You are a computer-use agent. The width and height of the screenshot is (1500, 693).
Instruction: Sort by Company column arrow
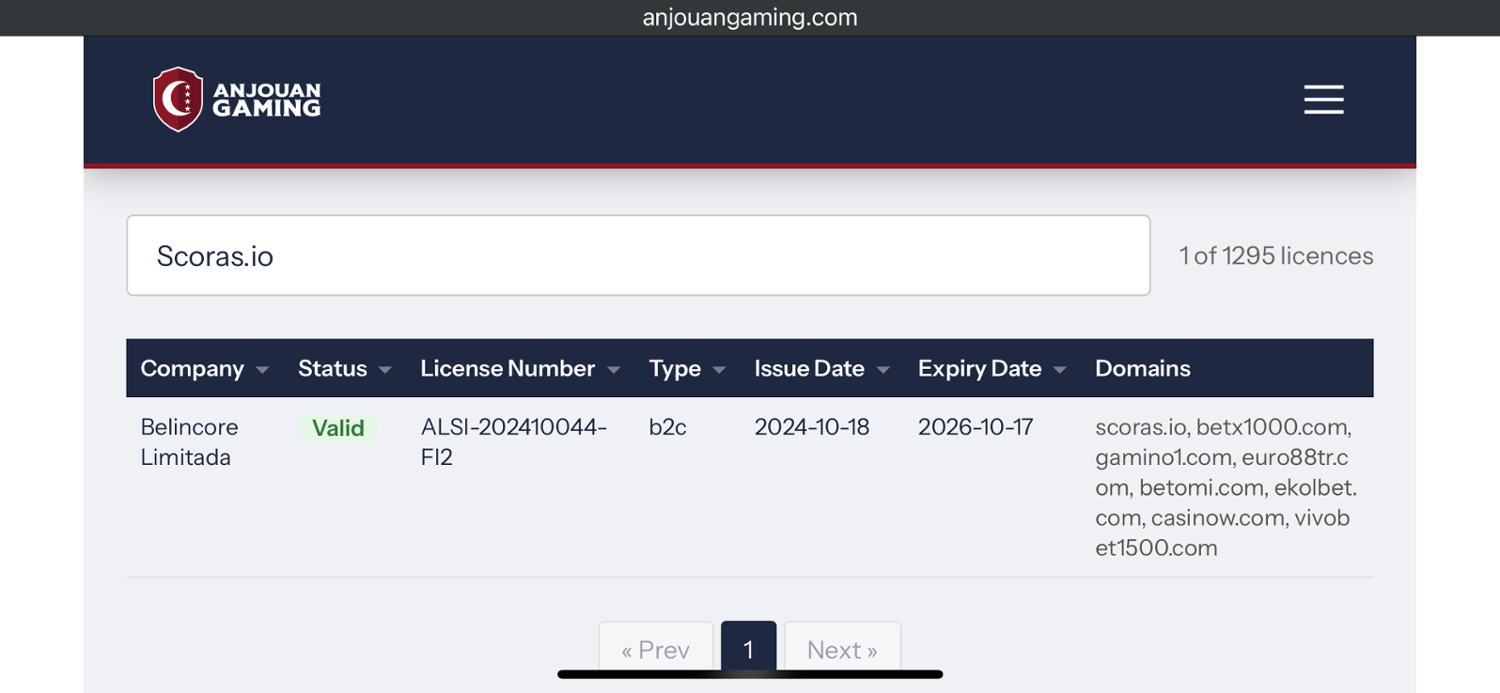pos(262,370)
